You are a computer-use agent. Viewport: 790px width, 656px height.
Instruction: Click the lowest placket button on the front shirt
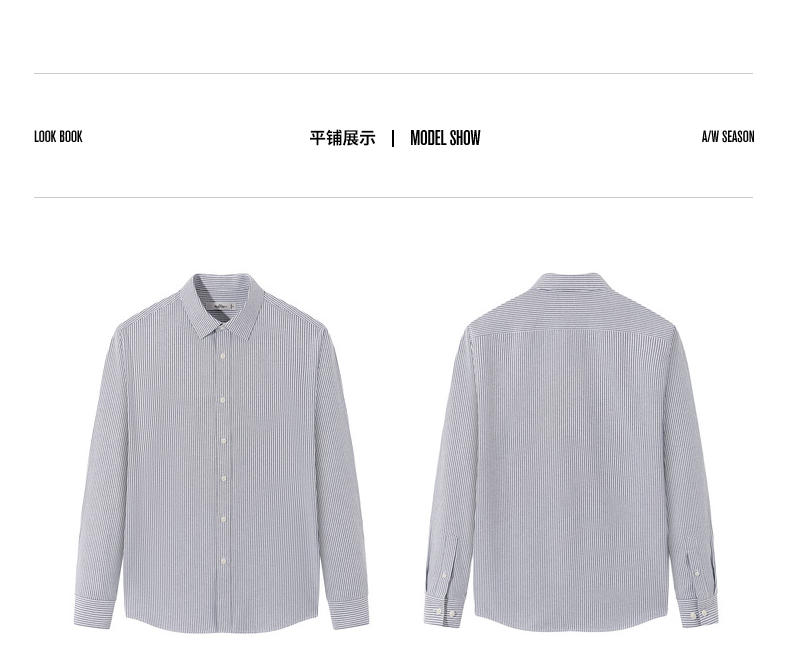(x=223, y=560)
